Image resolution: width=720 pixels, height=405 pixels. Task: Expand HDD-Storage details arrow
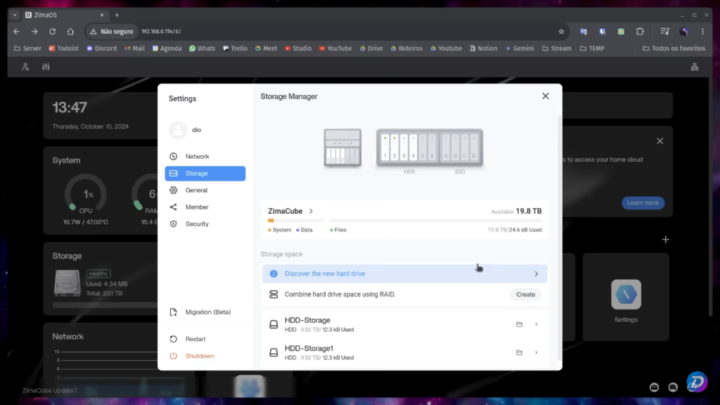click(536, 324)
